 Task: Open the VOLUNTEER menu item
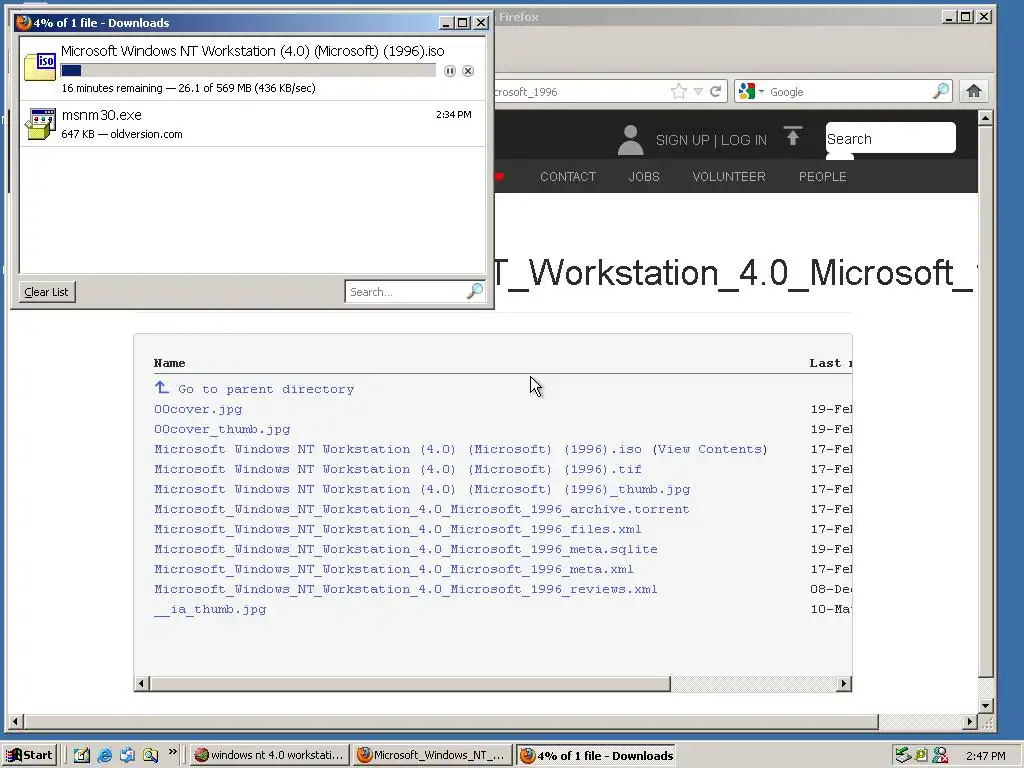pos(729,176)
